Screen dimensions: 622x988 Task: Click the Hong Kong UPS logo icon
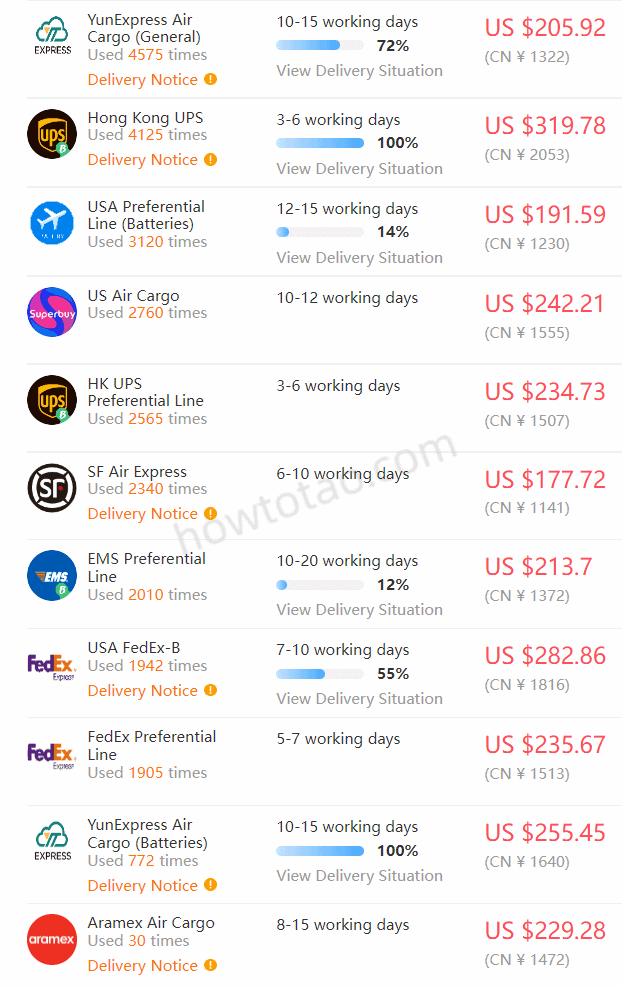(52, 134)
